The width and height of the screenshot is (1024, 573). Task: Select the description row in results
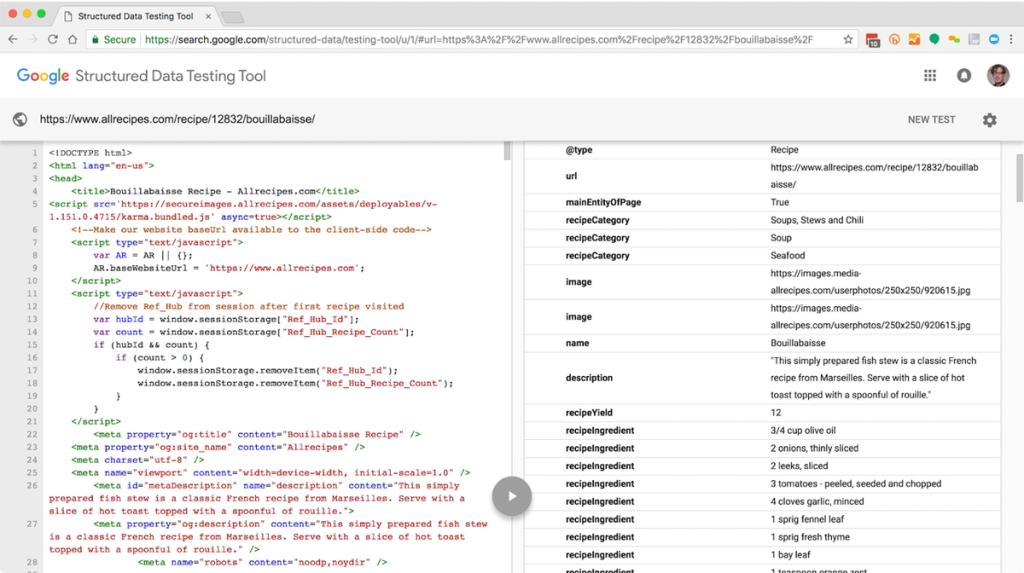[x=762, y=378]
